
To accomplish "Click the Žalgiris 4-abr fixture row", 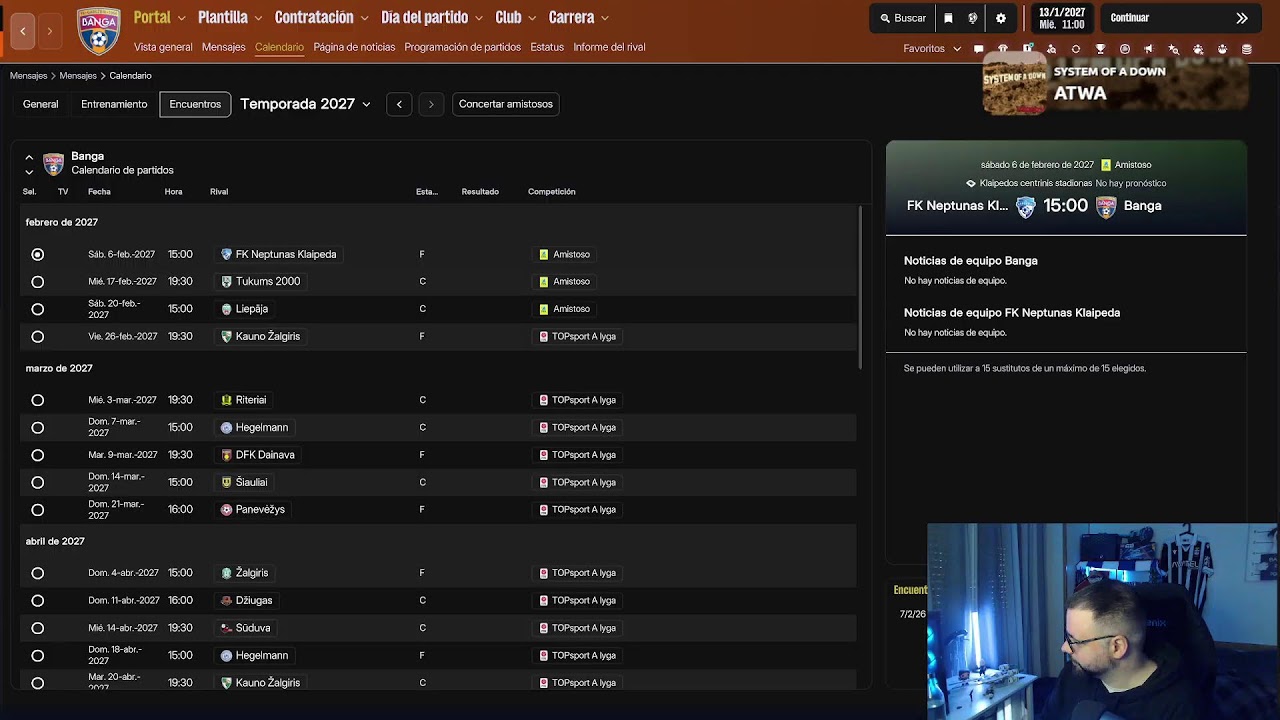I will click(x=440, y=573).
